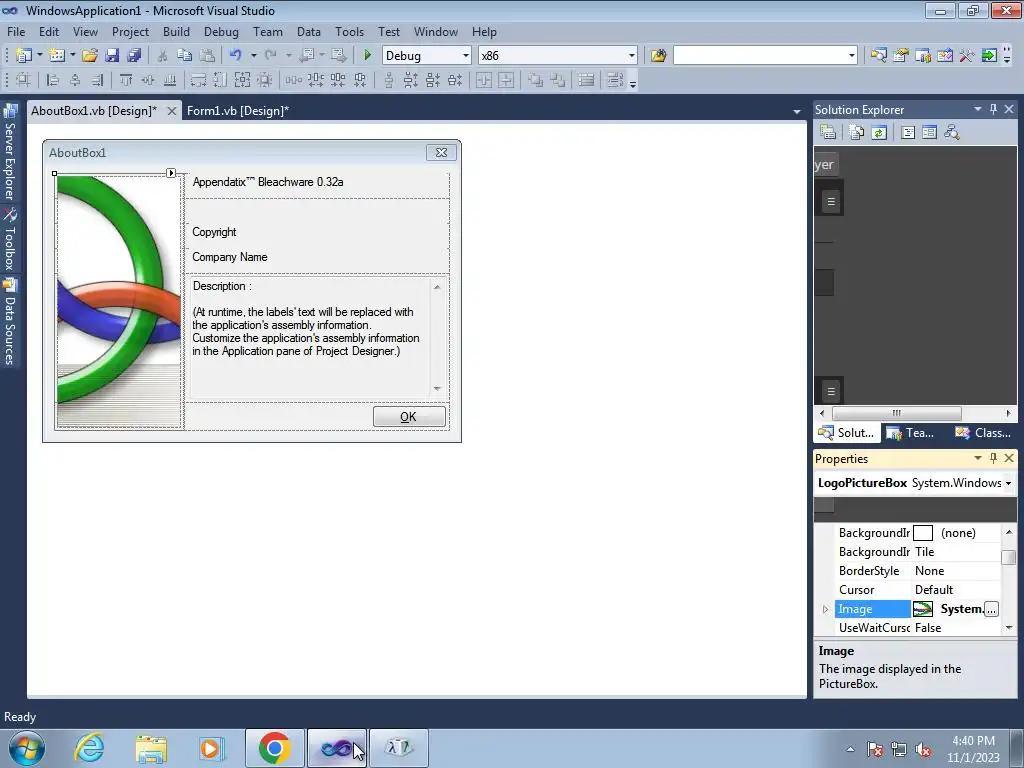
Task: Switch to the Form1.vb [Design] tab
Action: tap(238, 111)
